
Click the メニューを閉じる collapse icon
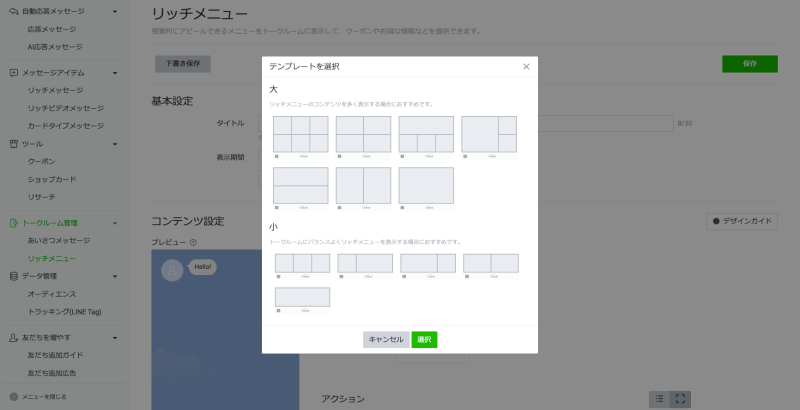point(13,397)
